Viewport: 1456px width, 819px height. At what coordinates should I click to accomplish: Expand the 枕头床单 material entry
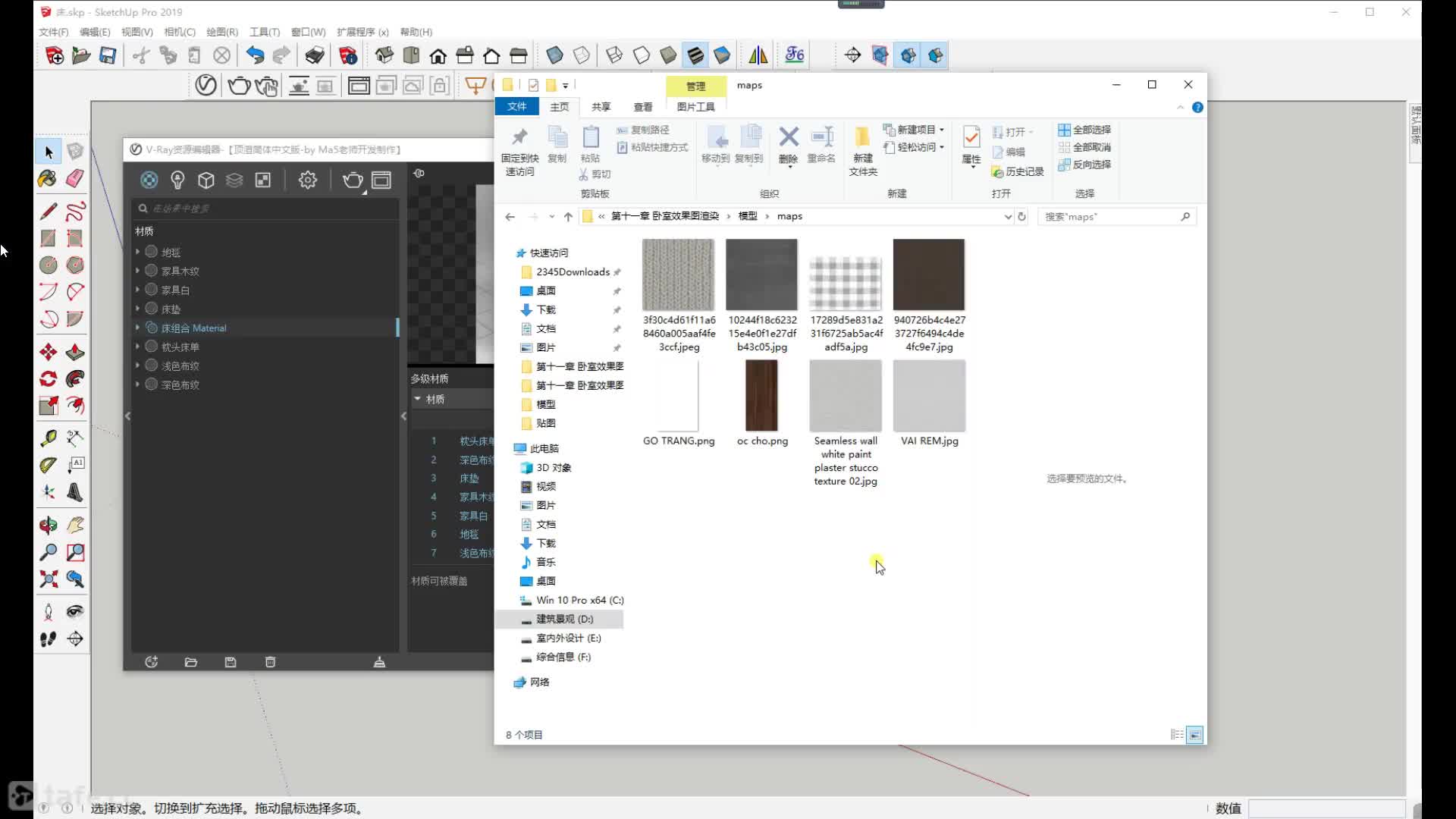[138, 346]
